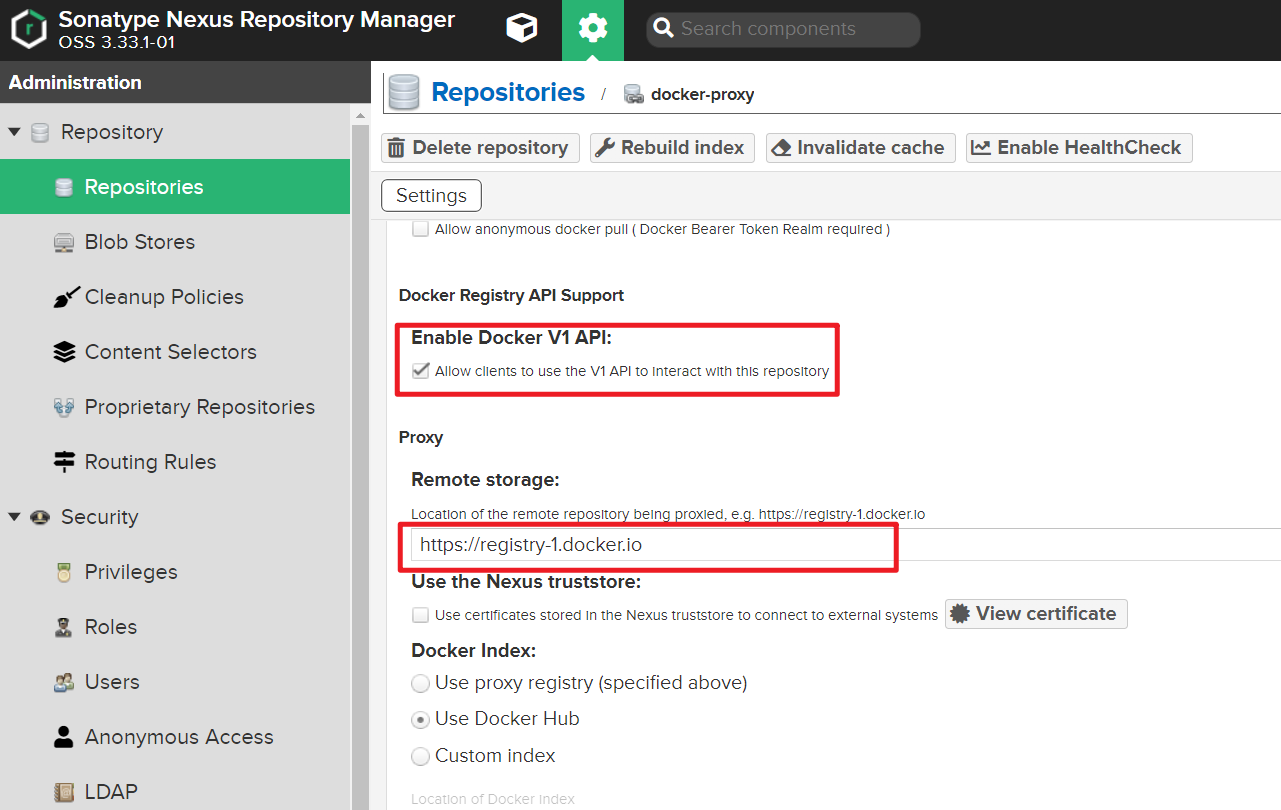Click the Roles sidebar icon
The image size is (1281, 810).
click(64, 627)
